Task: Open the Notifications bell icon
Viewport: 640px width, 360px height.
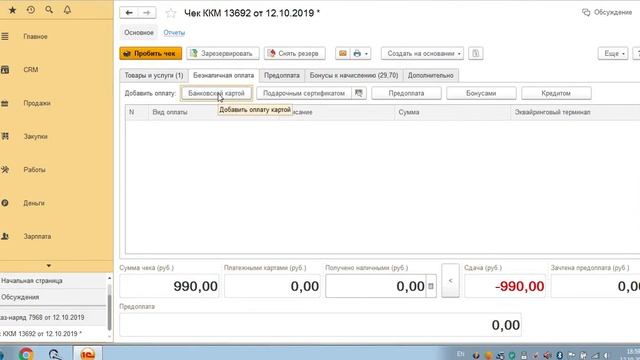Action: coord(67,10)
